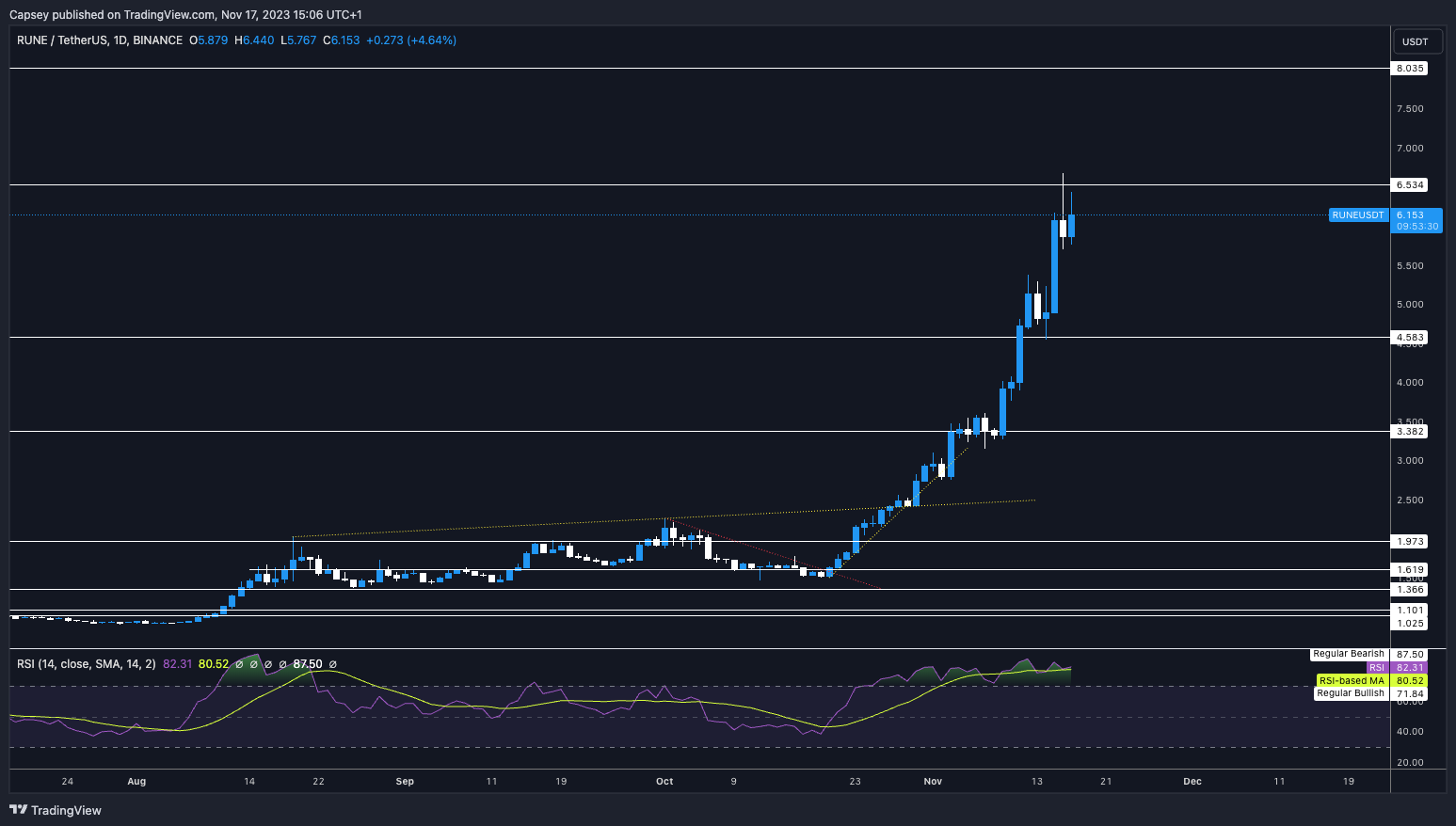Click the yellow RSI MA value 80.52 in legend
Image resolution: width=1456 pixels, height=826 pixels.
pyautogui.click(x=214, y=664)
